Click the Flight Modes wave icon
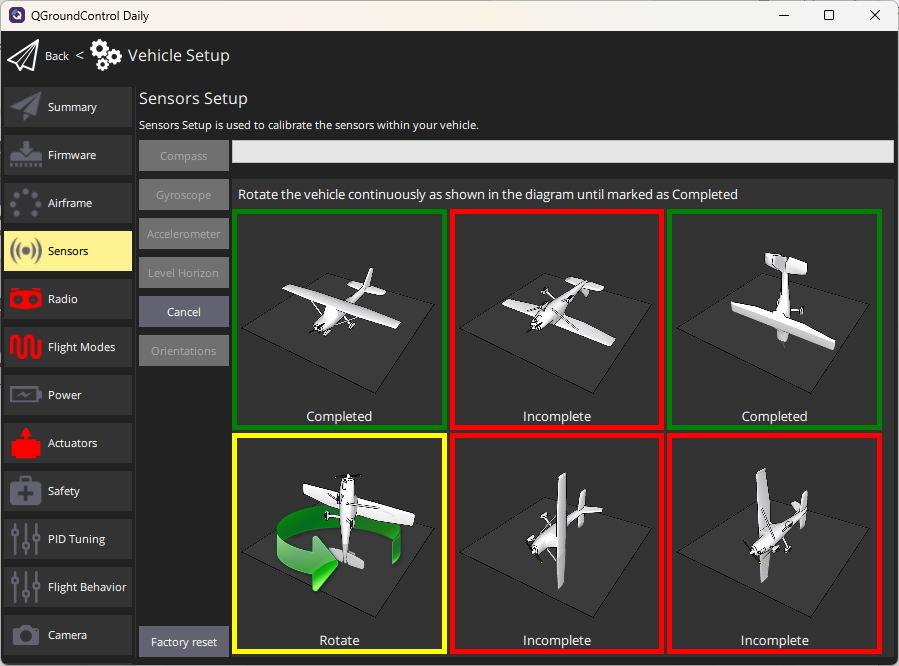This screenshot has width=899, height=666. pyautogui.click(x=26, y=347)
